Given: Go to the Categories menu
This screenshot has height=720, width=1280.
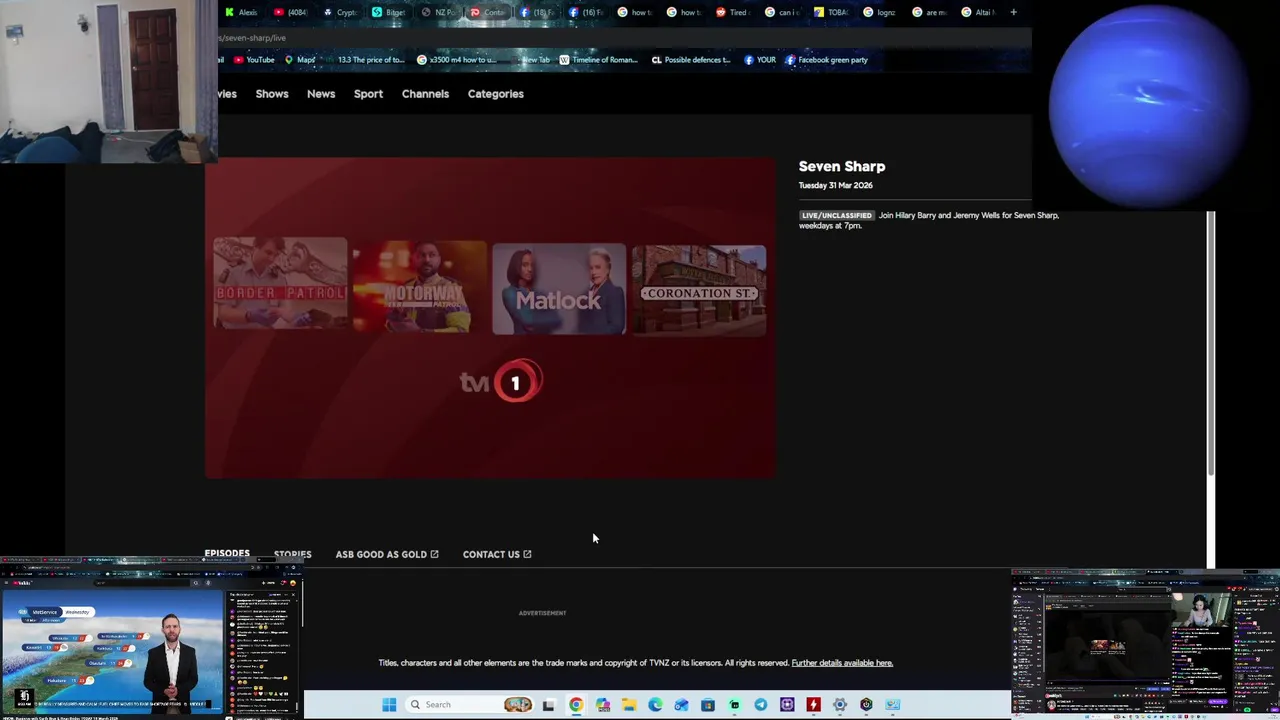Looking at the screenshot, I should [495, 94].
